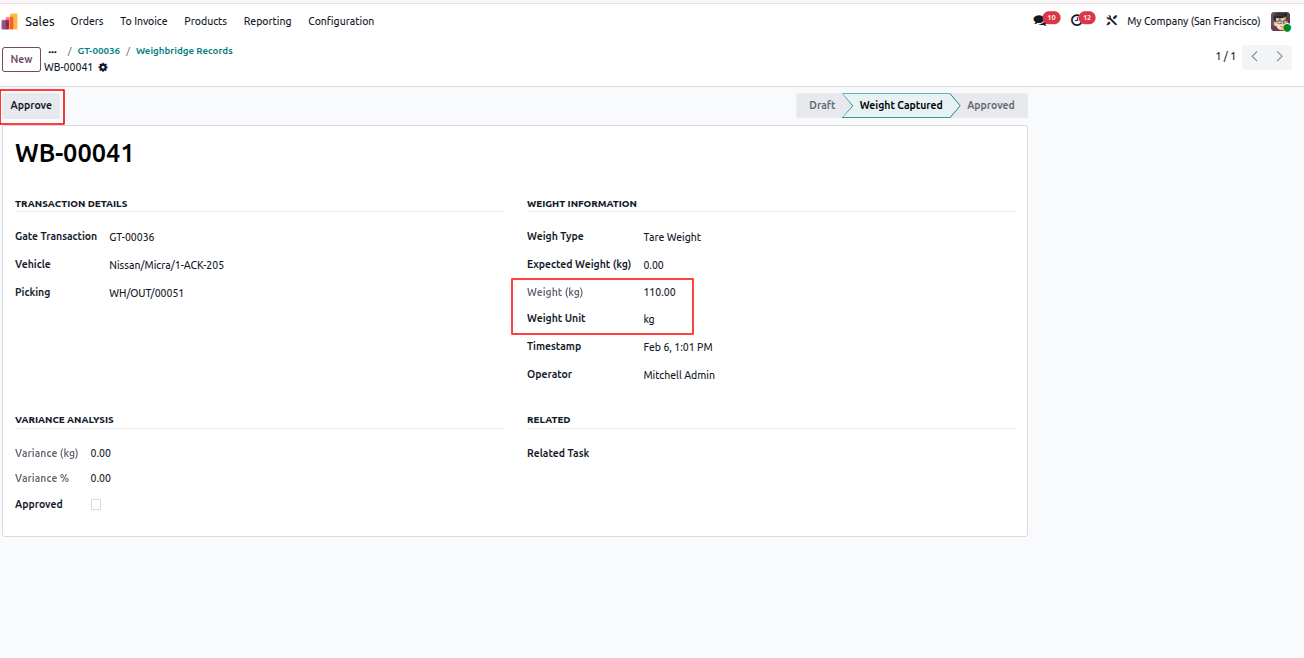1304x658 pixels.
Task: Open the Reporting menu
Action: [x=268, y=21]
